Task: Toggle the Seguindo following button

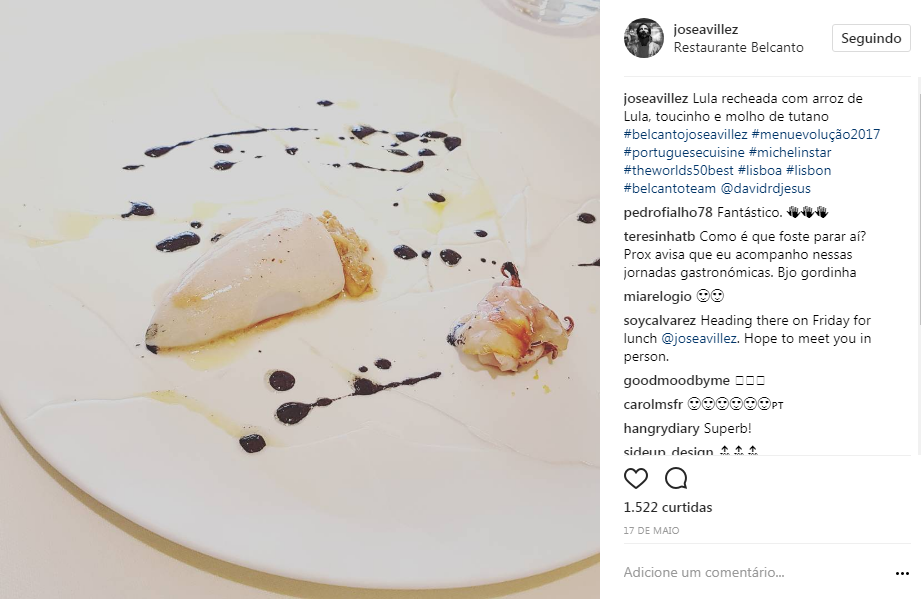Action: [871, 38]
